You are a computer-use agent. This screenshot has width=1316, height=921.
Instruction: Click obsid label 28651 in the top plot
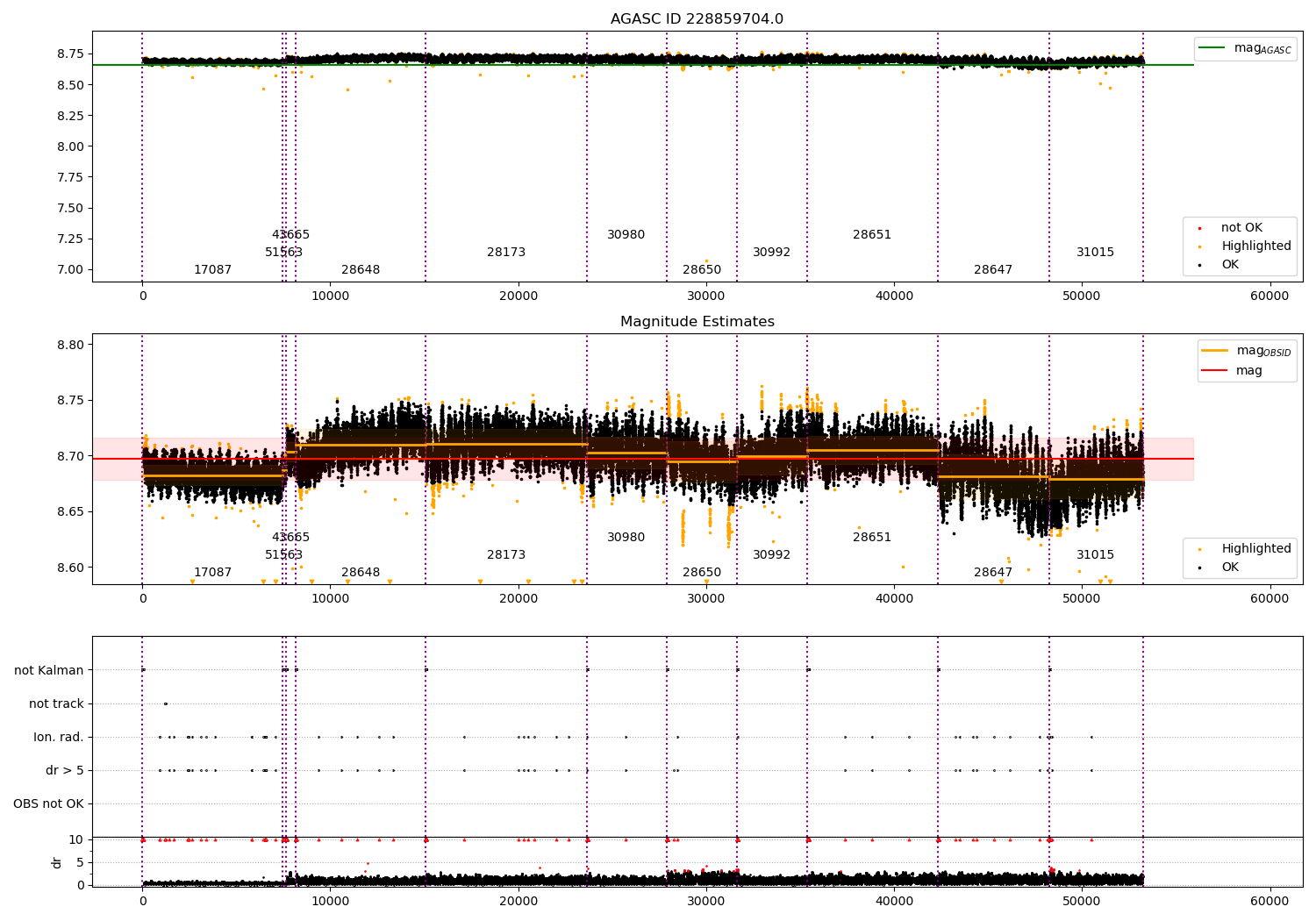[x=872, y=235]
